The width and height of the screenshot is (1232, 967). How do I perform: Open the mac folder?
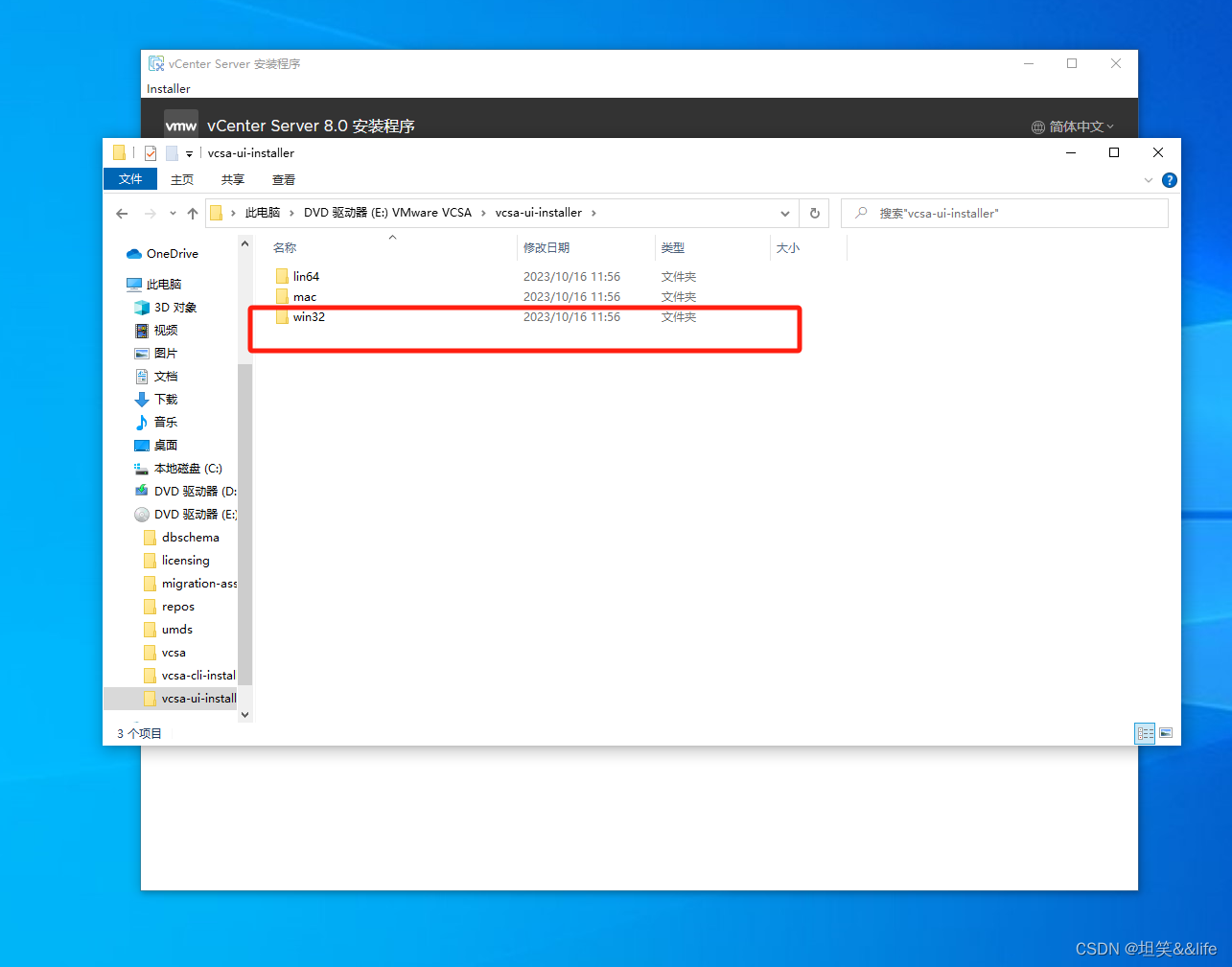point(305,296)
